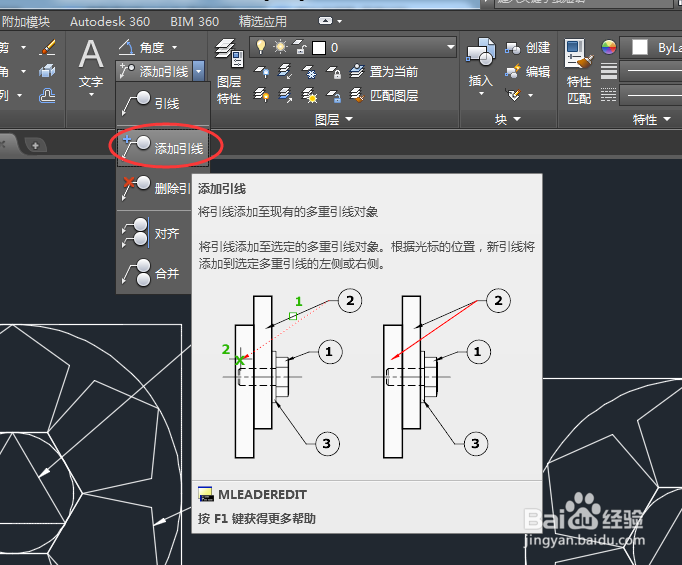Click the layer walk icon, bottom-left row
Screen dimensions: 682x565
click(x=262, y=95)
